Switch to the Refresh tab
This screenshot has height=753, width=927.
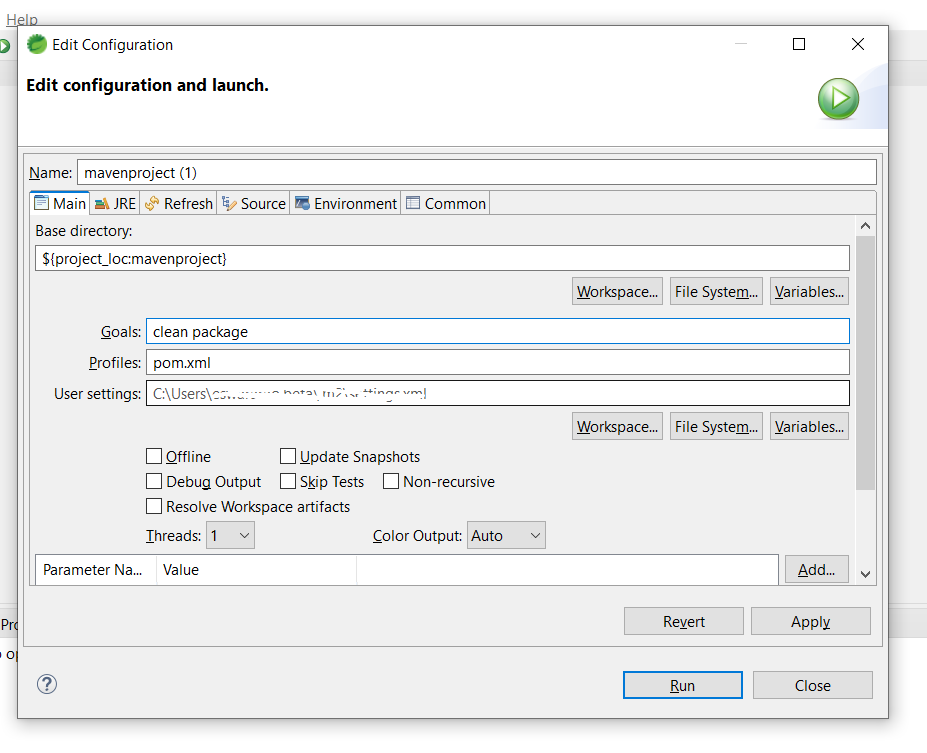pos(179,203)
